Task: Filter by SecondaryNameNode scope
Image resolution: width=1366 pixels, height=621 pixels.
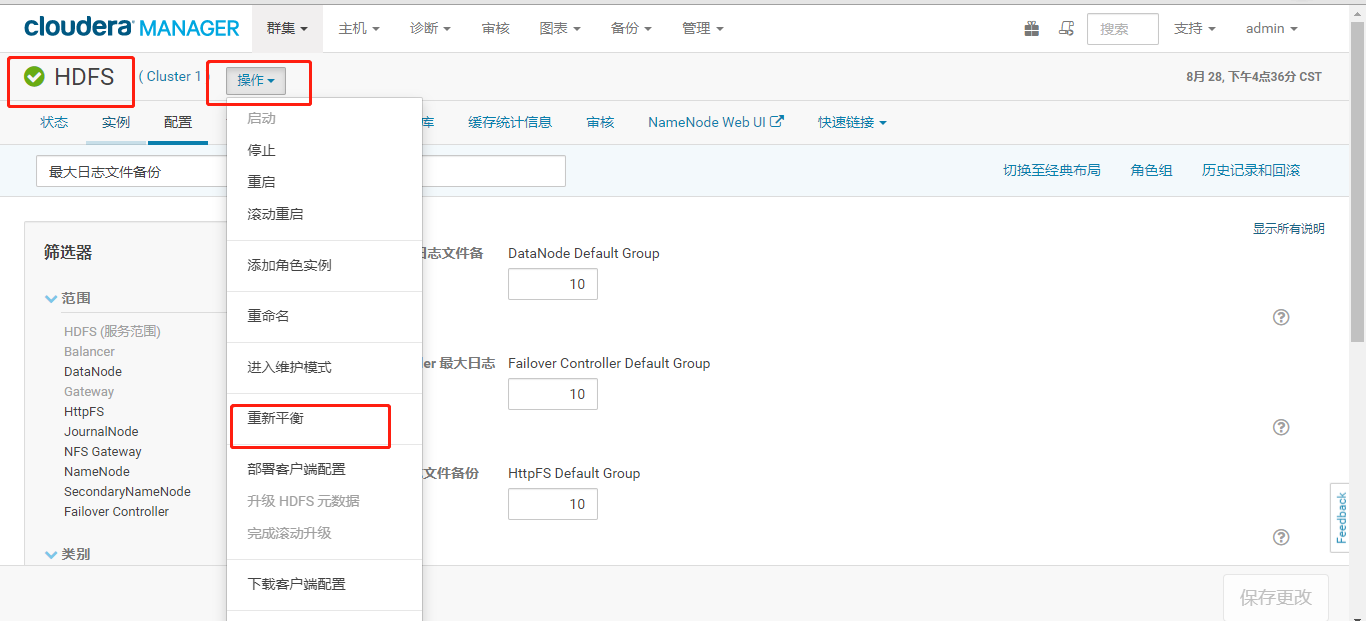Action: (x=127, y=491)
